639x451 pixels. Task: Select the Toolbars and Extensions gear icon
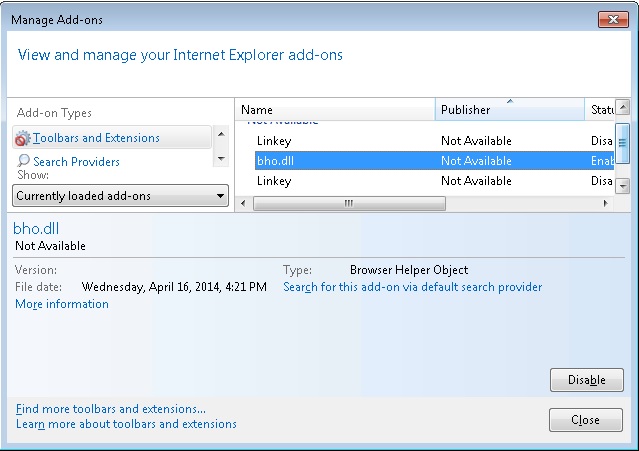point(22,139)
